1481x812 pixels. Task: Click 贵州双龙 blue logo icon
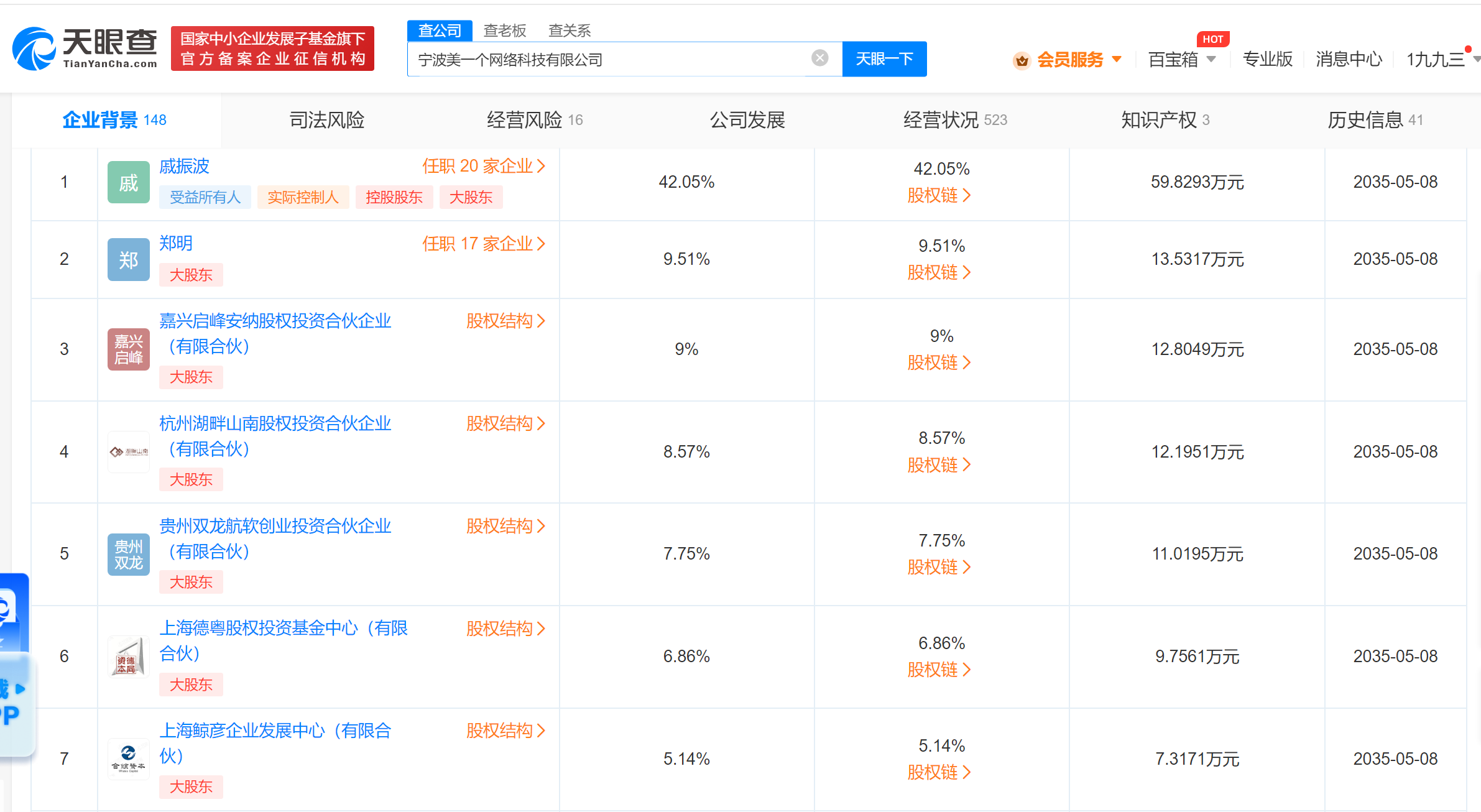pyautogui.click(x=128, y=554)
